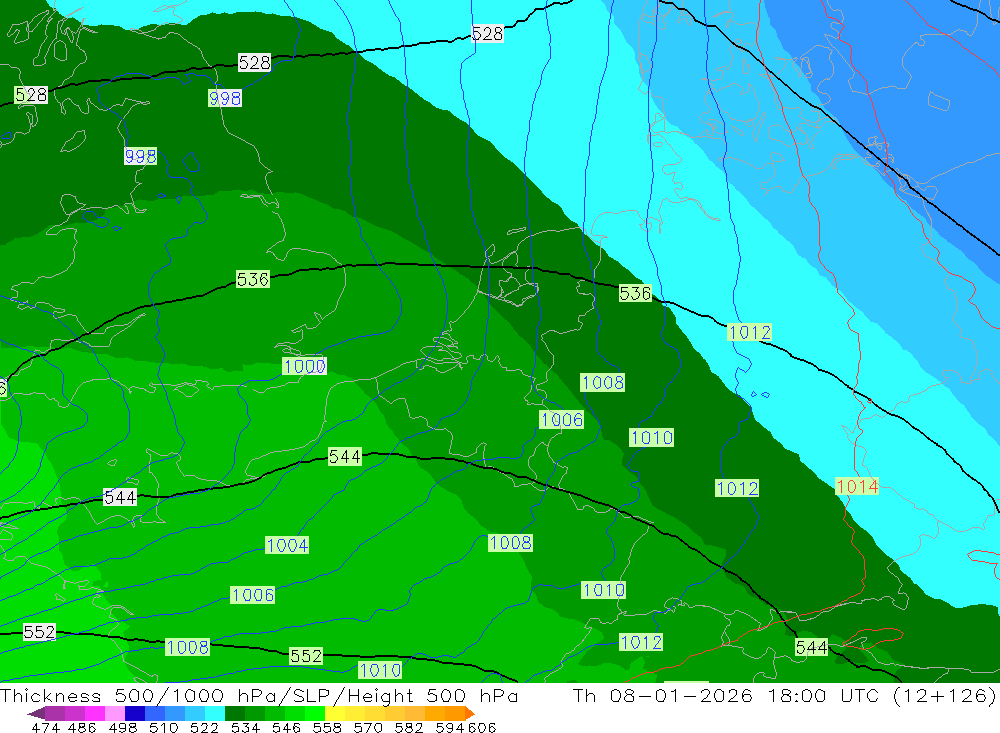1000x733 pixels.
Task: Click the 528 label with green background
Action: pyautogui.click(x=31, y=95)
